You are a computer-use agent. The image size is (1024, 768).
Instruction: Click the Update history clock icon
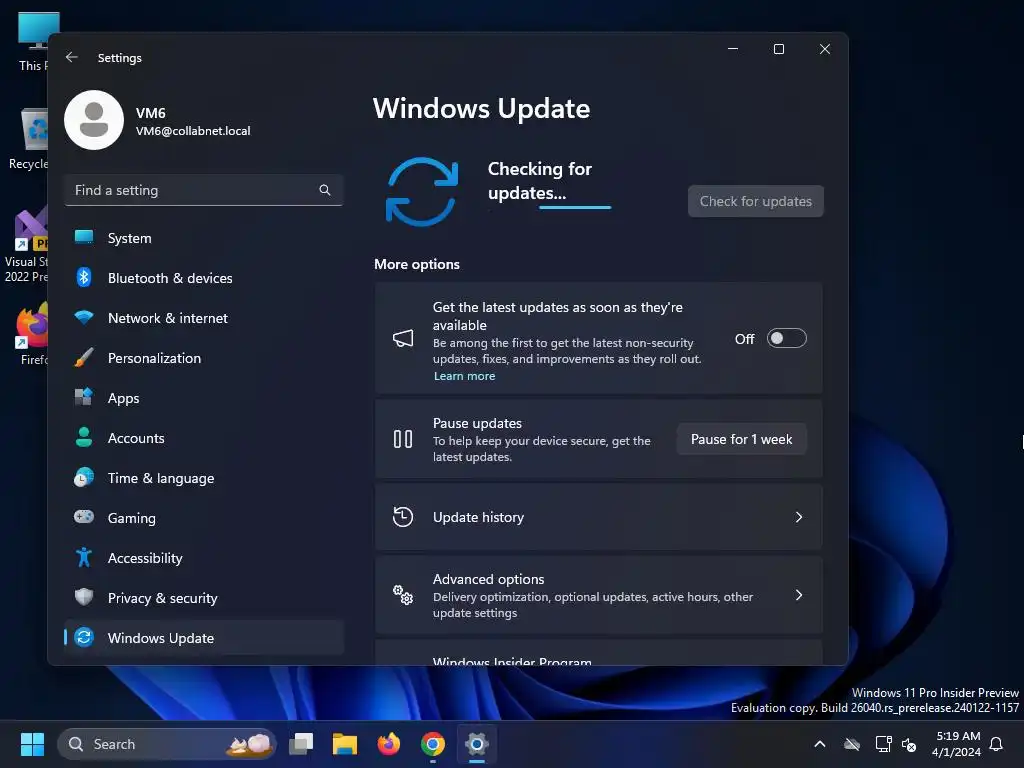[403, 517]
